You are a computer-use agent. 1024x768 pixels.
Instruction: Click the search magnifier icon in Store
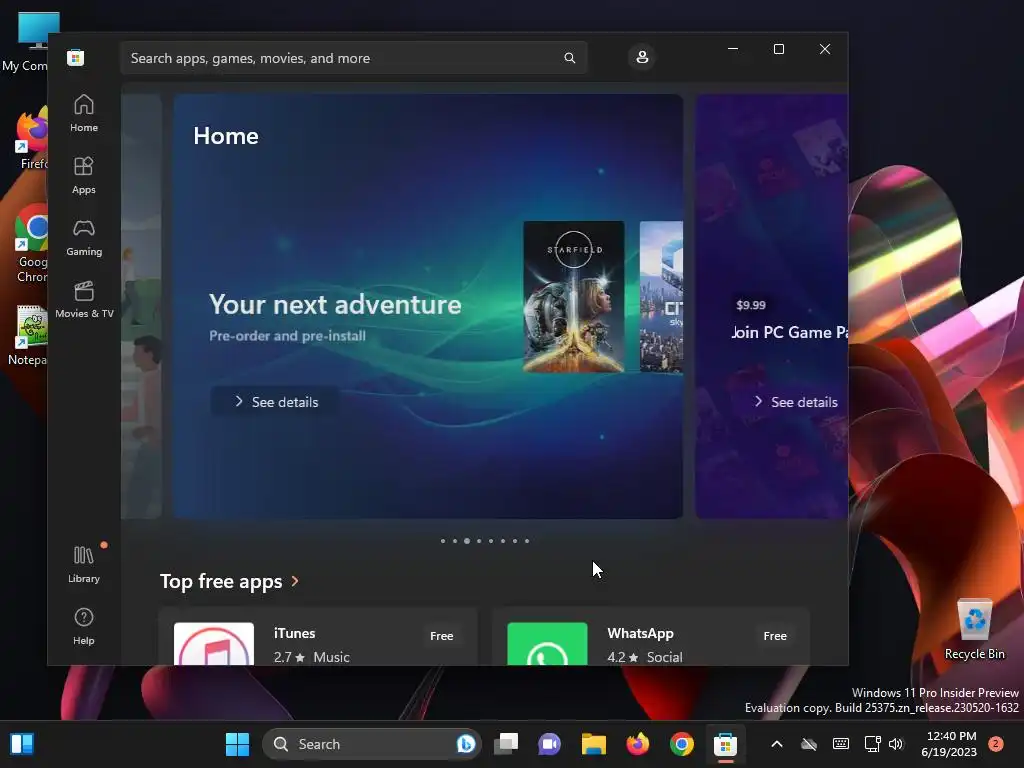coord(569,58)
